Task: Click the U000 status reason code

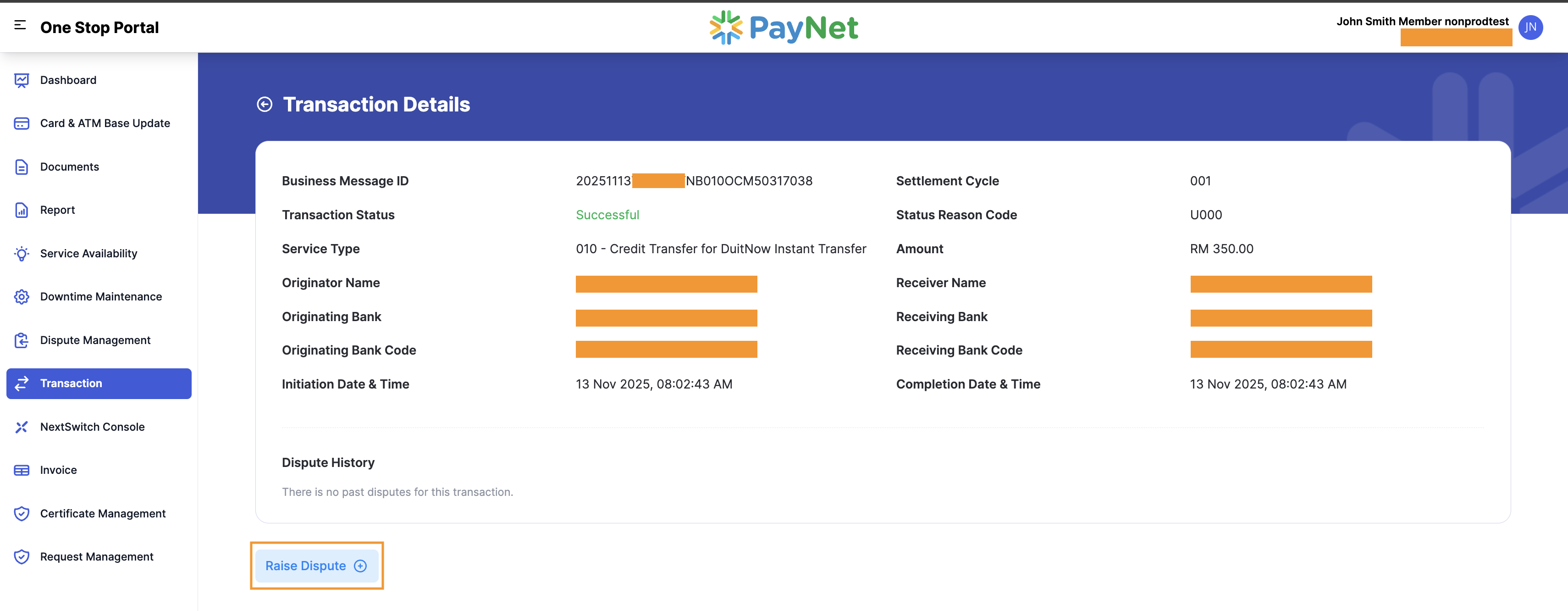Action: (x=1205, y=215)
